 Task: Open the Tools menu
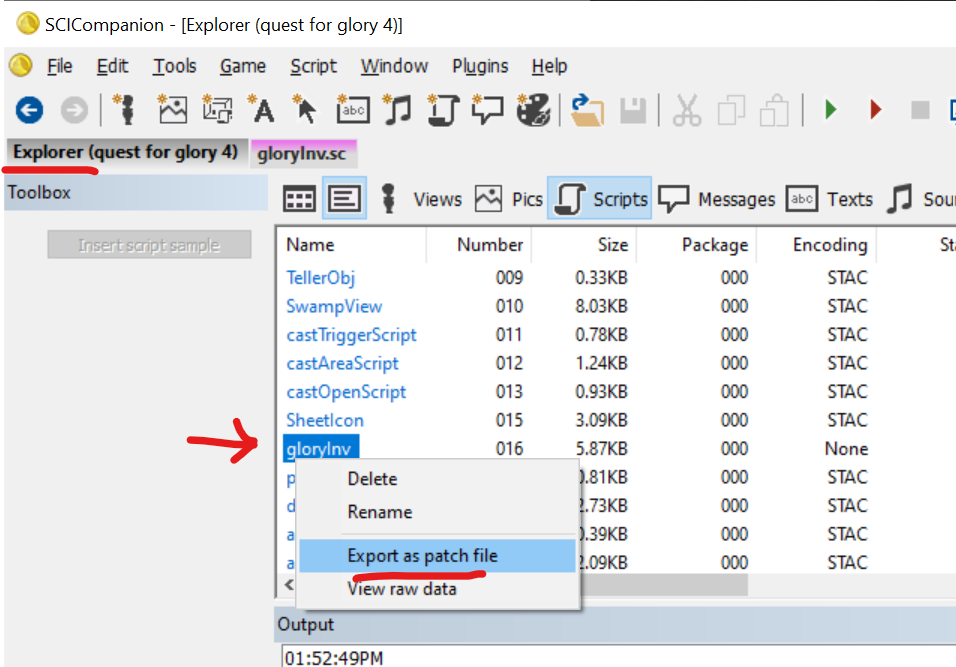click(174, 66)
